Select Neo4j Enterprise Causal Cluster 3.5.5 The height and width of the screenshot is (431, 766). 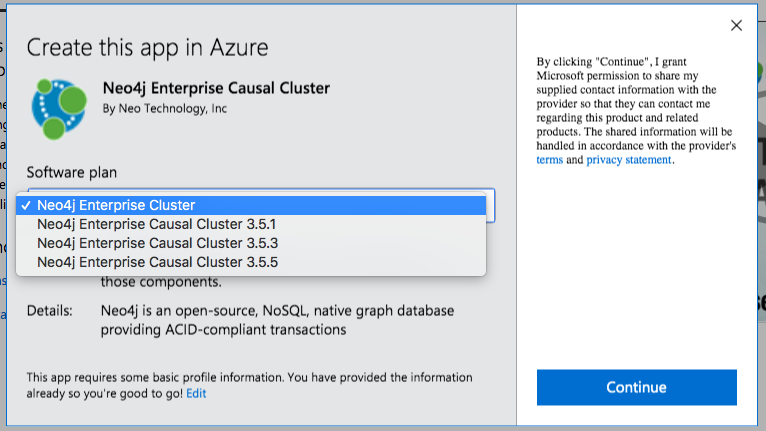(157, 262)
